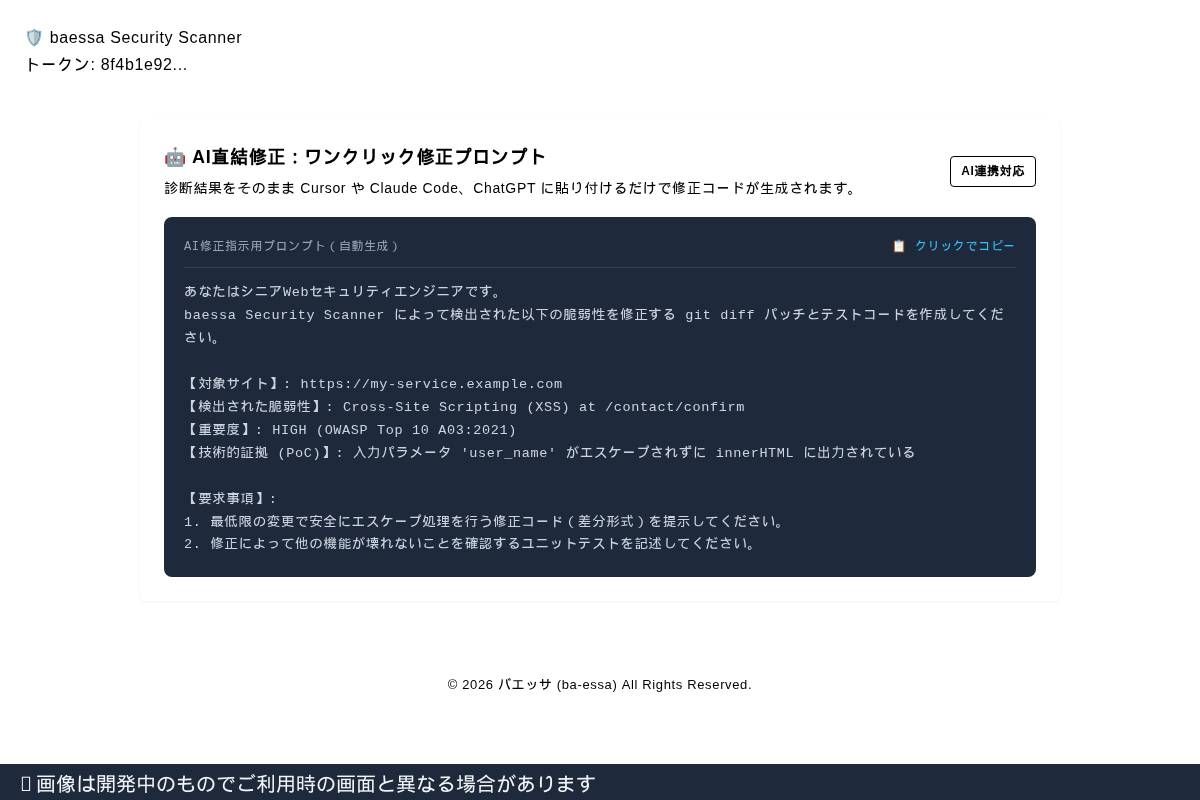Screen dimensions: 1200x800
Task: Click the description mentioning Cursor や Claude Code
Action: pyautogui.click(x=512, y=188)
